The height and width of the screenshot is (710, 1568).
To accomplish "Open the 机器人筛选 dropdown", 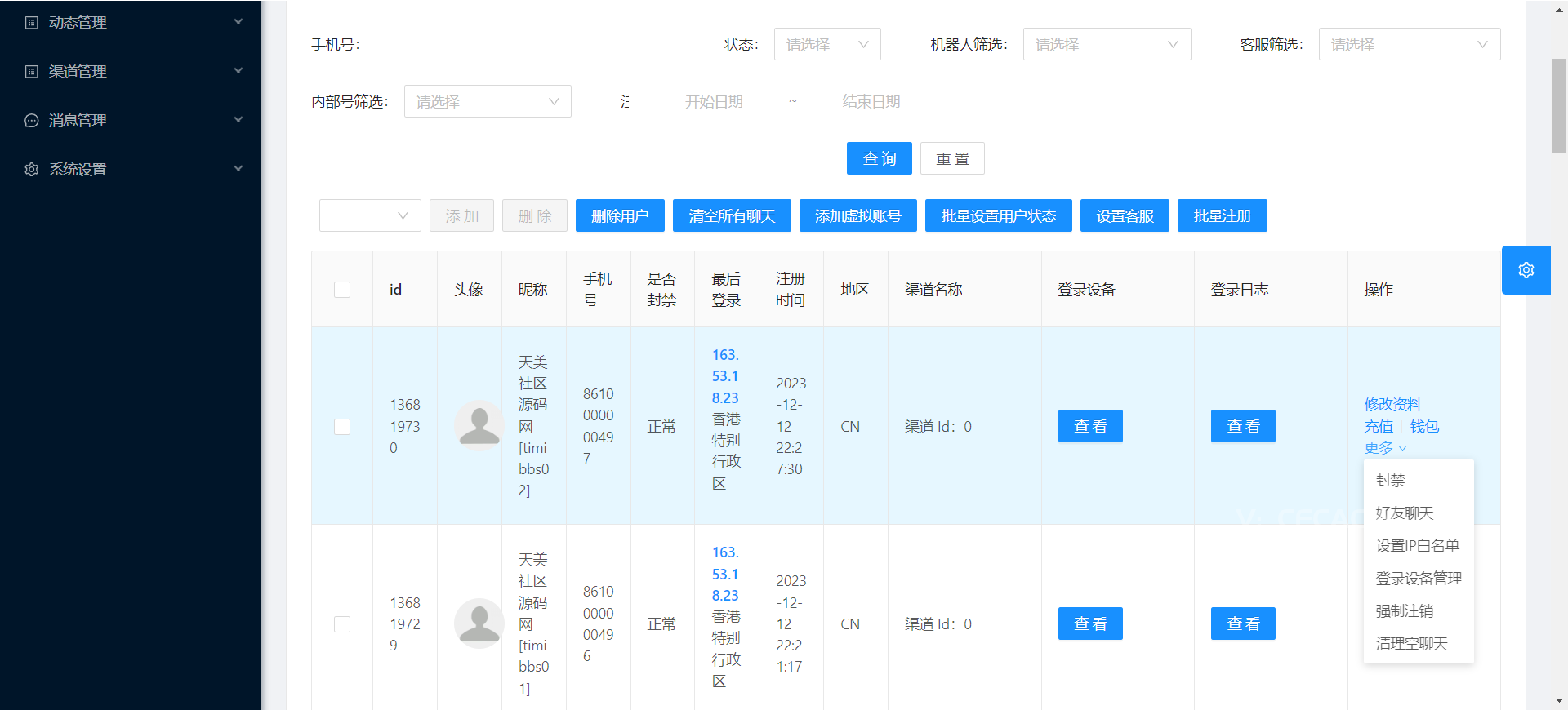I will pos(1106,45).
